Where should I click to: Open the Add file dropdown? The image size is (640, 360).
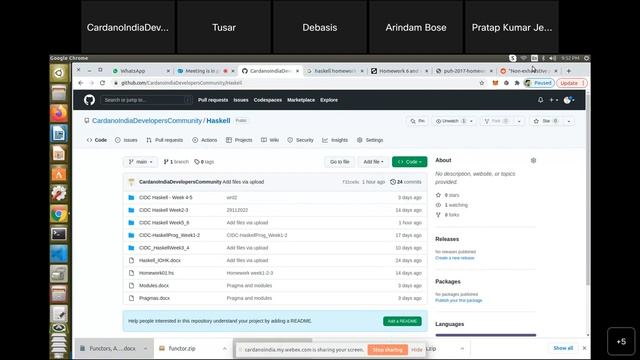[x=373, y=162]
